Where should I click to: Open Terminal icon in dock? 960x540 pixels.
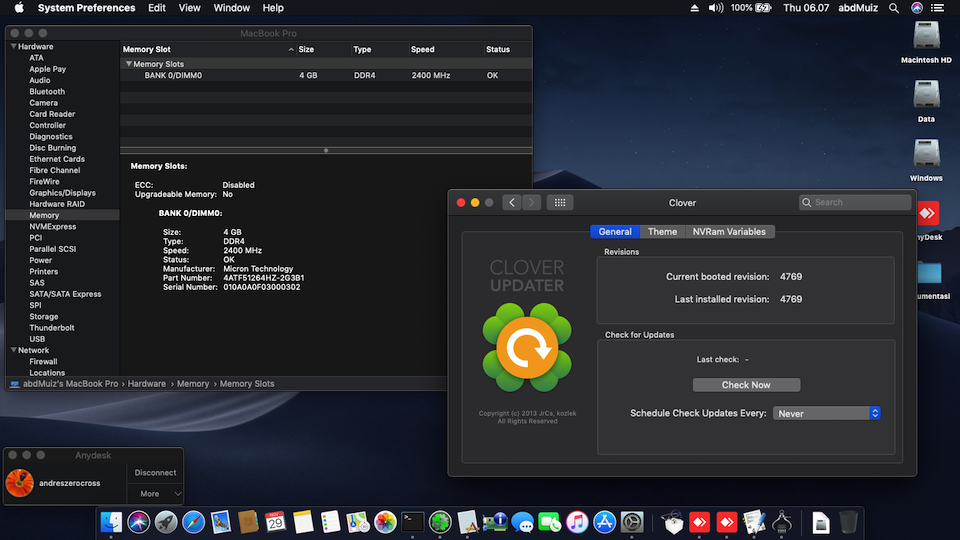coord(413,522)
